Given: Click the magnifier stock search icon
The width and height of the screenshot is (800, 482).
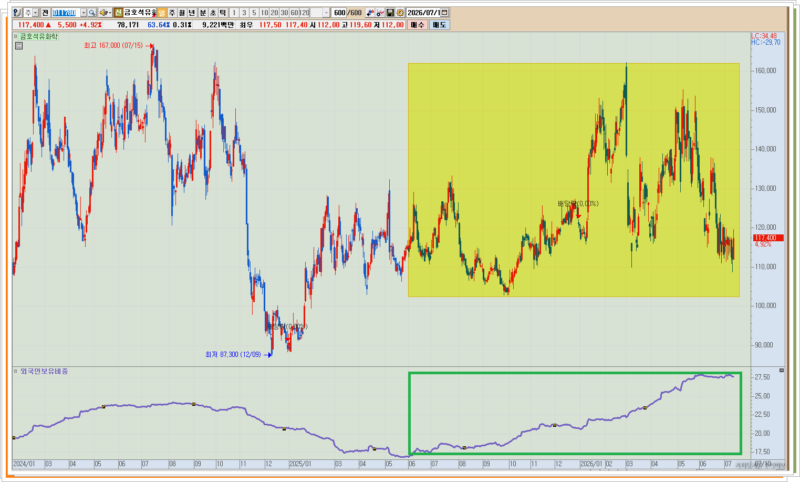Looking at the screenshot, I should 92,12.
